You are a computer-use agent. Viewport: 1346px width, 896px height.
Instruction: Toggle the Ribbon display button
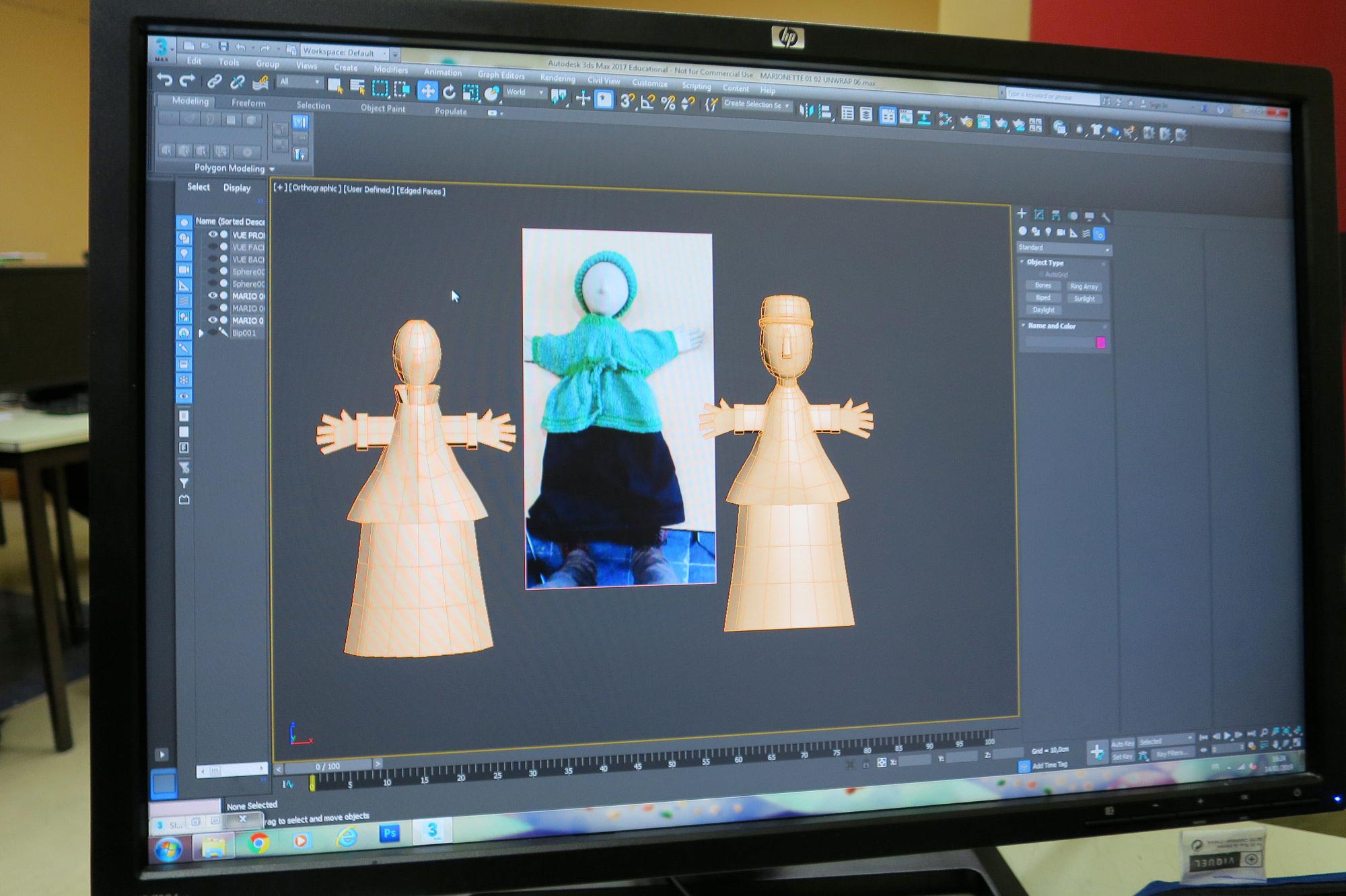tap(888, 116)
